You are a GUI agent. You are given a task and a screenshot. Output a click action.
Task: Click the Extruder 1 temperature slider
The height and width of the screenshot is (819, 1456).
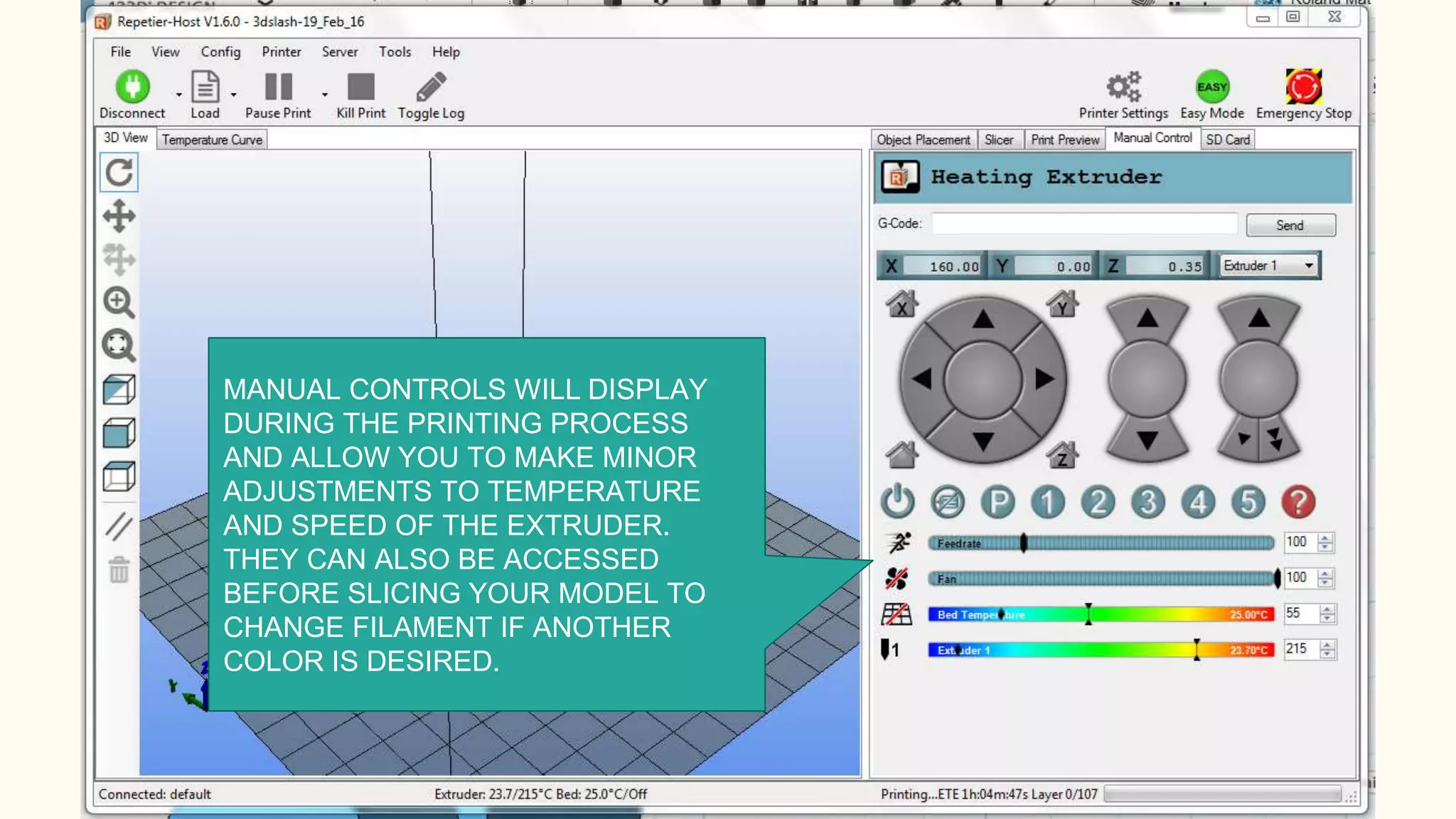tap(1101, 650)
